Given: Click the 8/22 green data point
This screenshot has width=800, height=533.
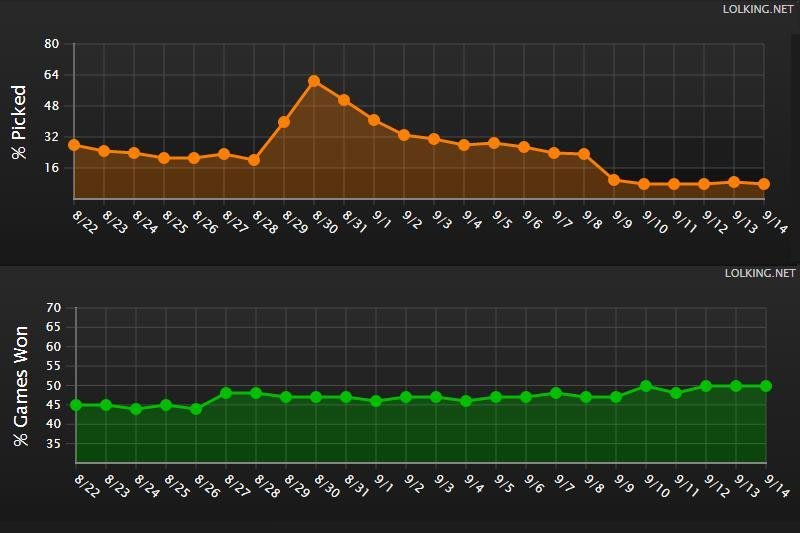Looking at the screenshot, I should click(76, 405).
